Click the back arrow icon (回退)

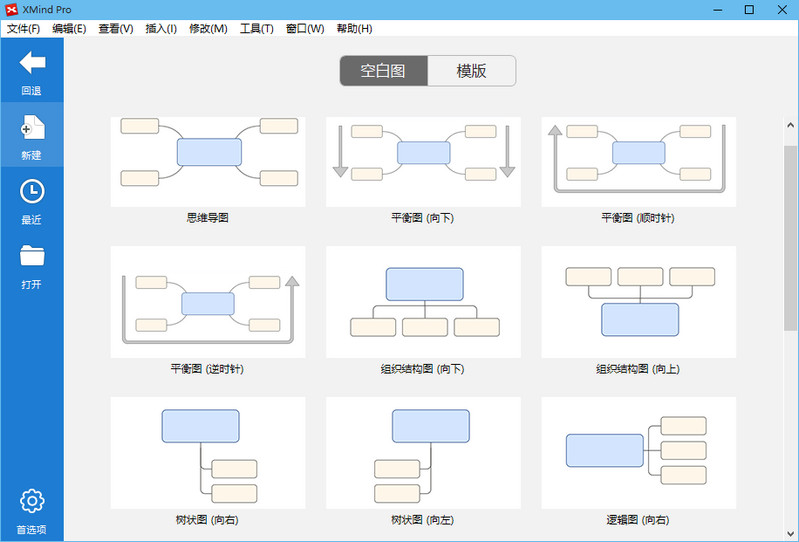(32, 63)
